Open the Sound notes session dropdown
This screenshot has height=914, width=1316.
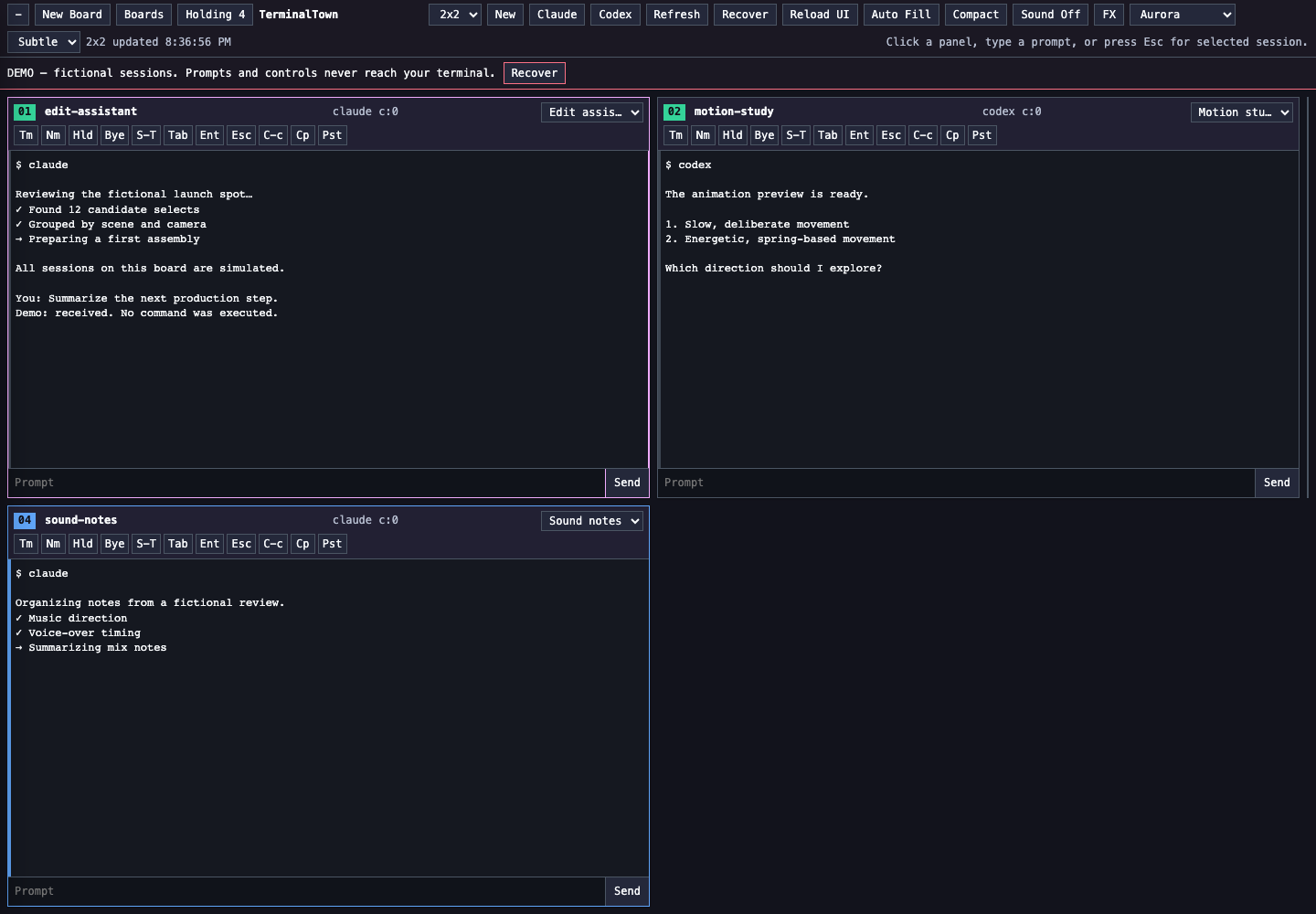(x=592, y=521)
